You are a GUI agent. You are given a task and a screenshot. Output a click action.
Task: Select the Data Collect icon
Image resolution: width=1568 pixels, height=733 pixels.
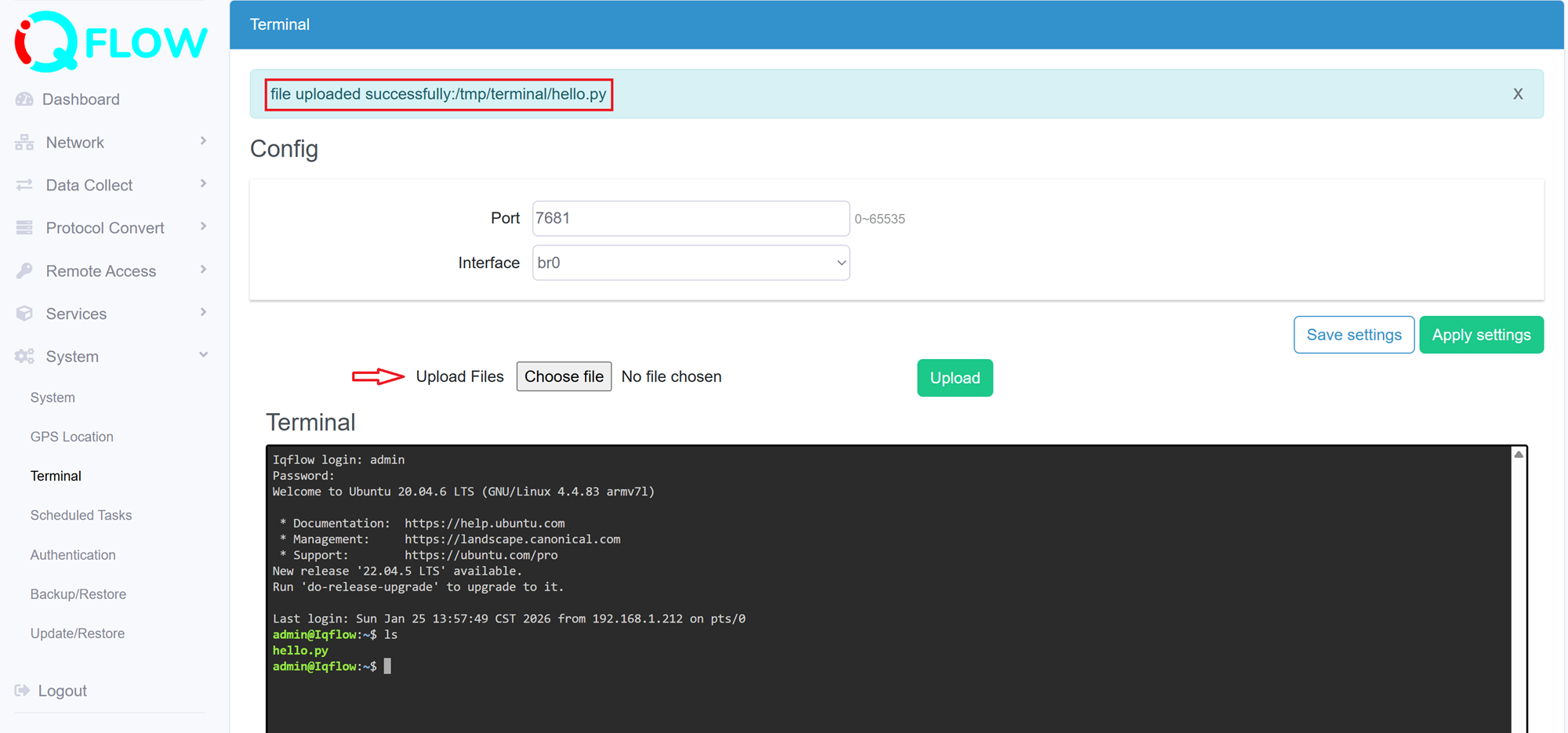click(24, 184)
